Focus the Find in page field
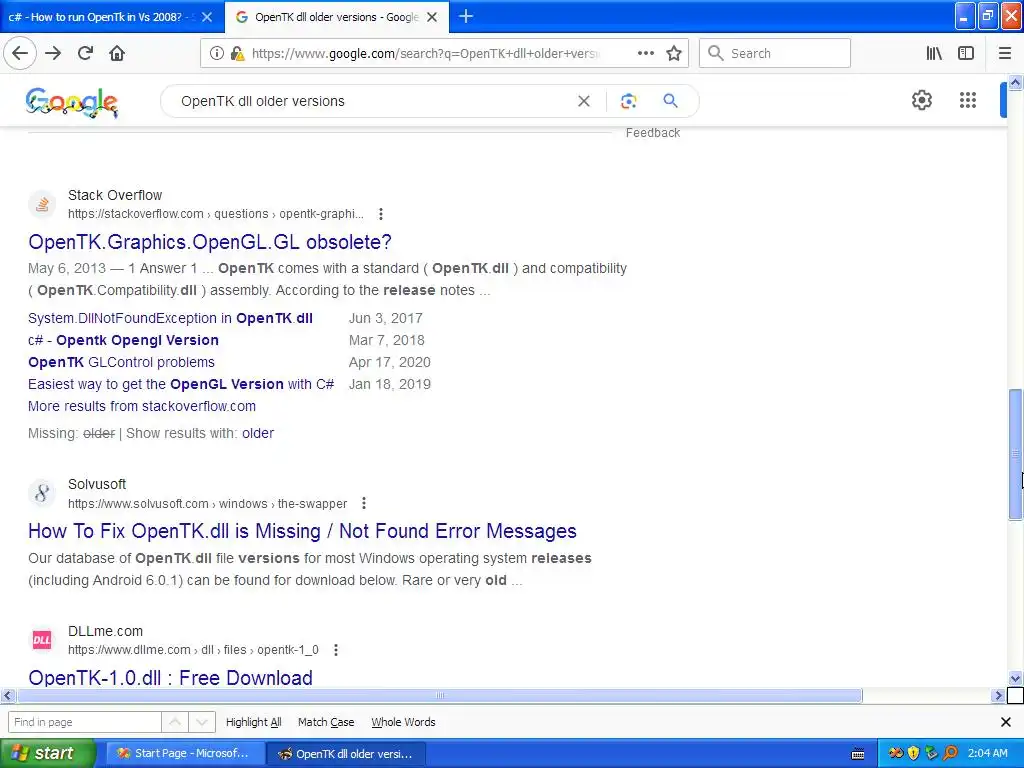Image resolution: width=1024 pixels, height=768 pixels. click(x=84, y=722)
